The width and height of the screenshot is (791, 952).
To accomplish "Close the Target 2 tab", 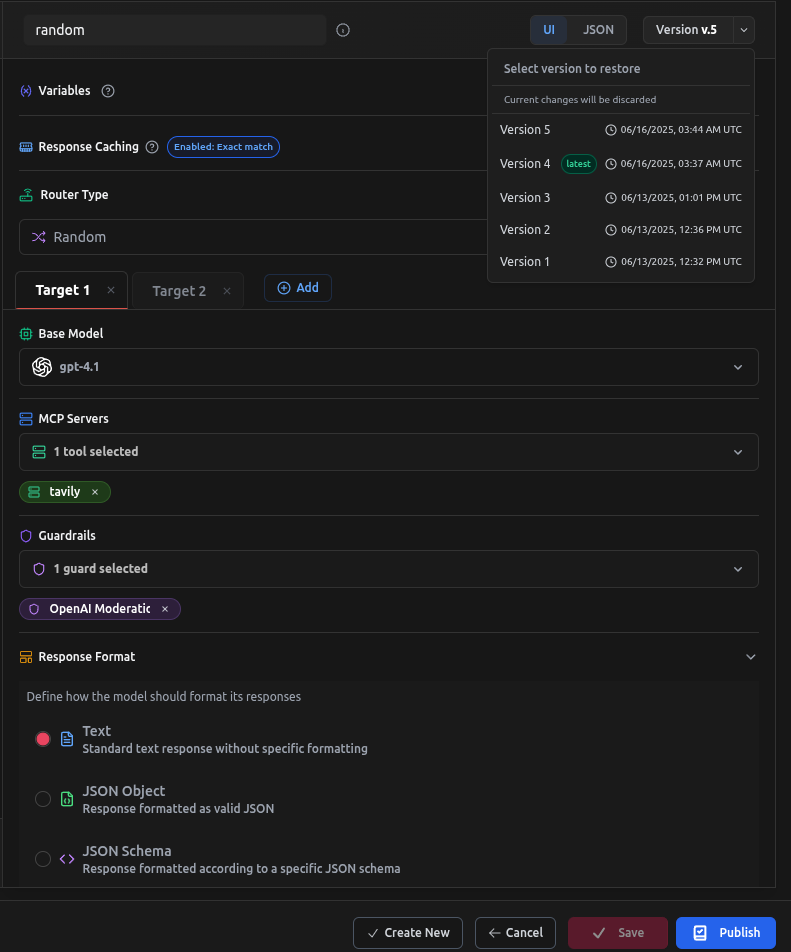I will tap(227, 291).
